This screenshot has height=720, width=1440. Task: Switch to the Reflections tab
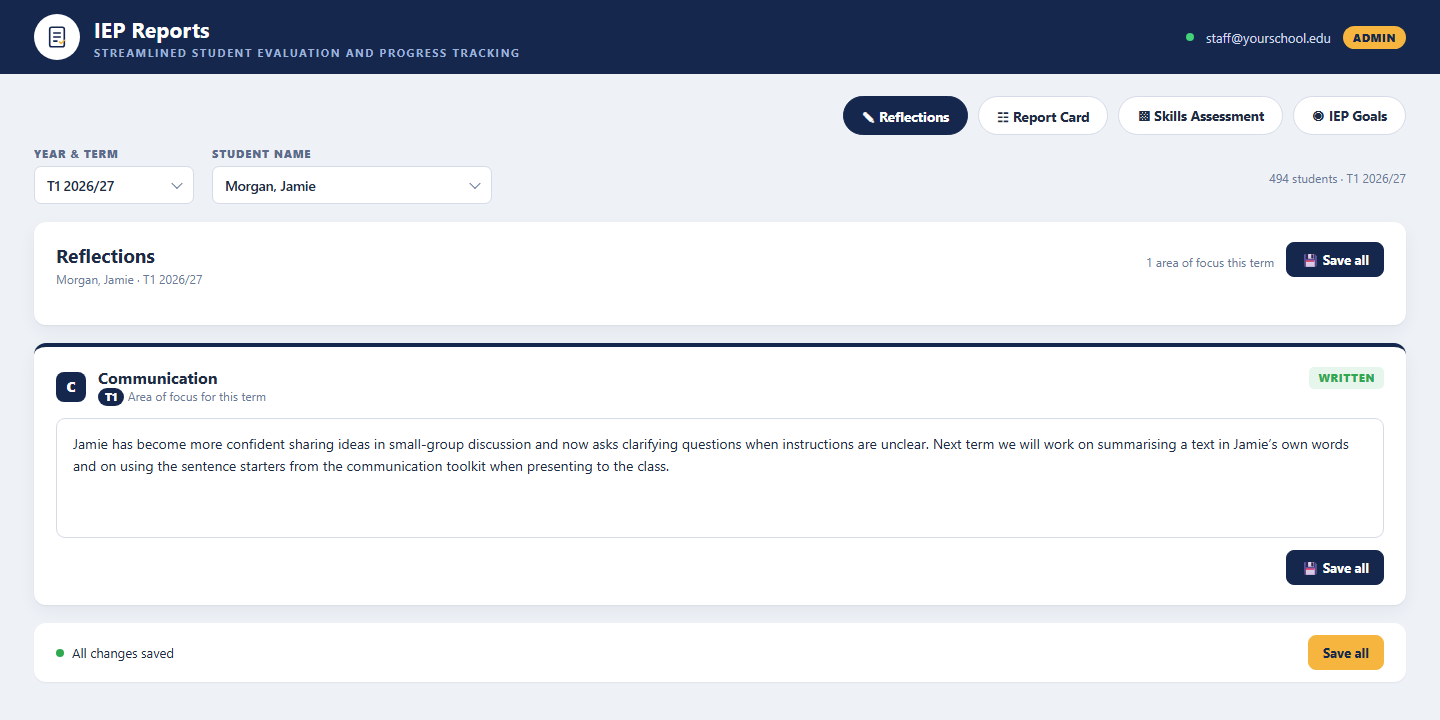905,116
